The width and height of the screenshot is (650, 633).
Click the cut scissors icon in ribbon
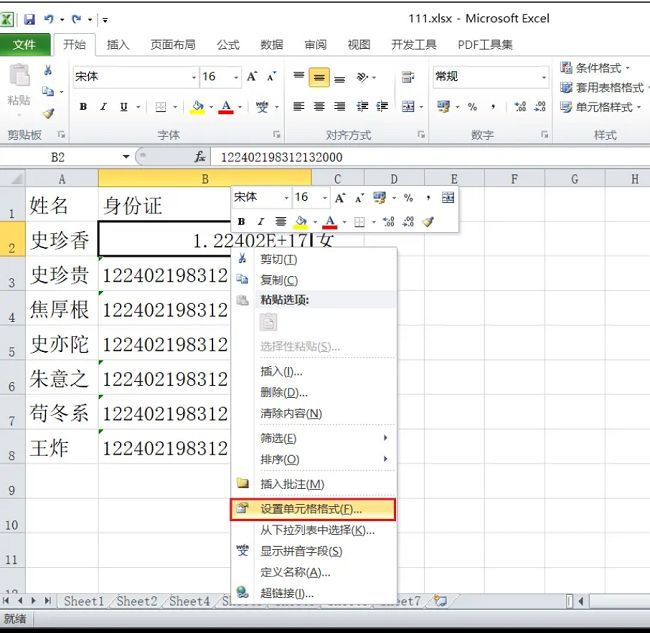(47, 70)
